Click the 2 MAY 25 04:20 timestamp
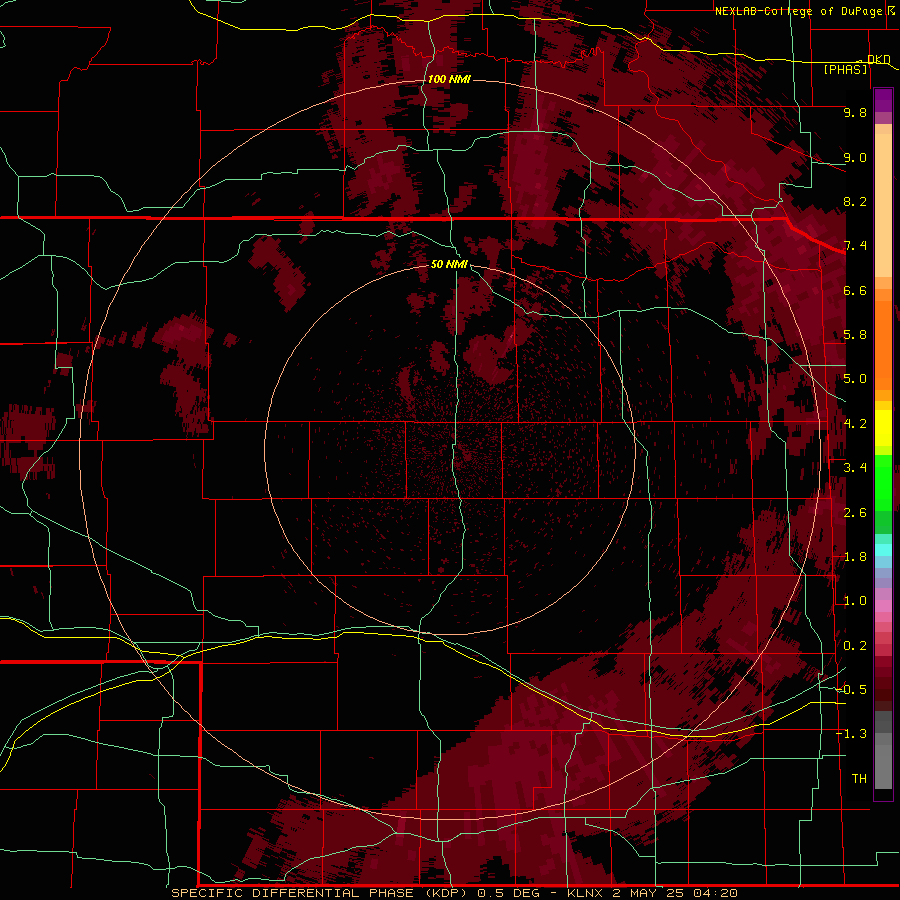This screenshot has width=900, height=900. [675, 893]
